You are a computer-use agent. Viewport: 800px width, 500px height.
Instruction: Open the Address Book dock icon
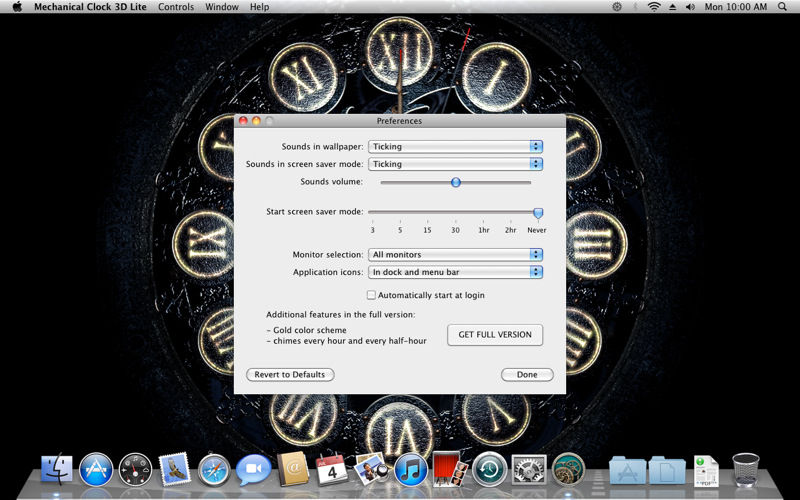pos(293,469)
